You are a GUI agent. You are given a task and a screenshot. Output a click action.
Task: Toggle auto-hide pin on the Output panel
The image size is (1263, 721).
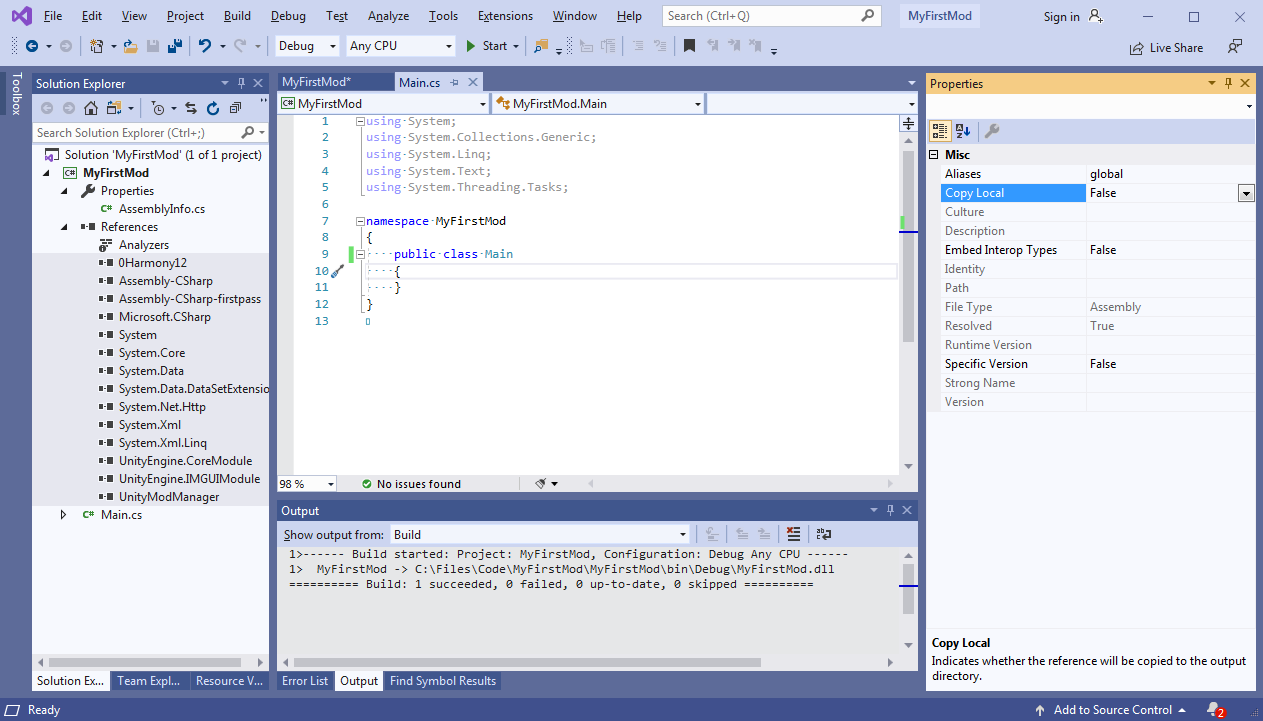point(890,511)
